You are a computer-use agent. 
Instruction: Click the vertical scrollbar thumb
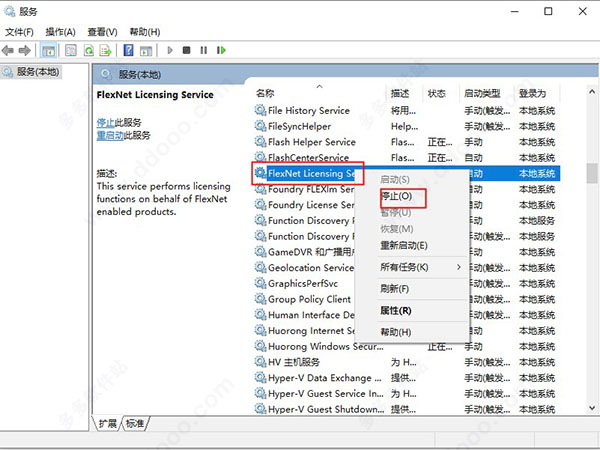point(592,173)
